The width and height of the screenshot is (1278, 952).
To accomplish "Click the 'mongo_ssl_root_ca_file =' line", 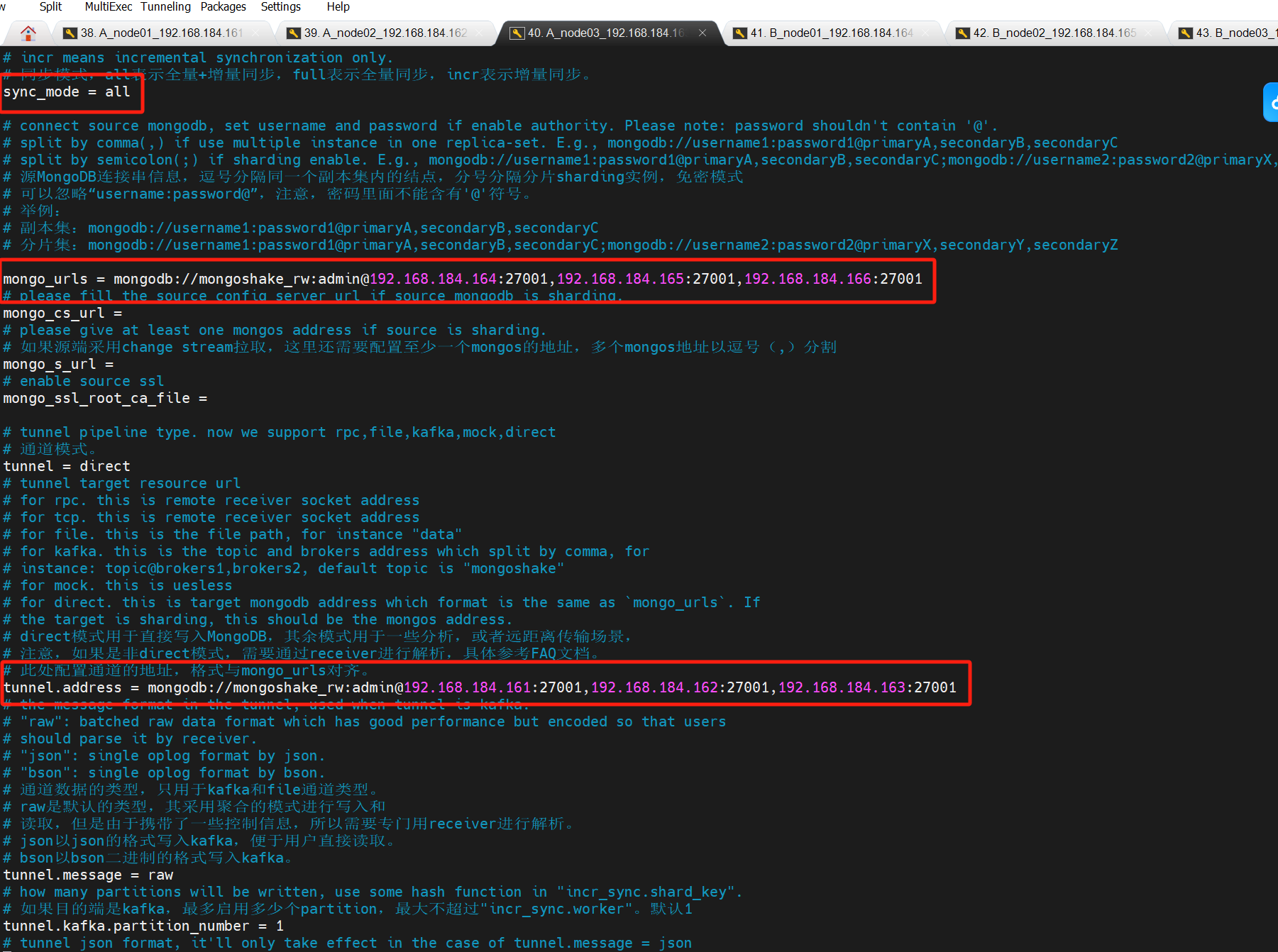I will coord(105,398).
